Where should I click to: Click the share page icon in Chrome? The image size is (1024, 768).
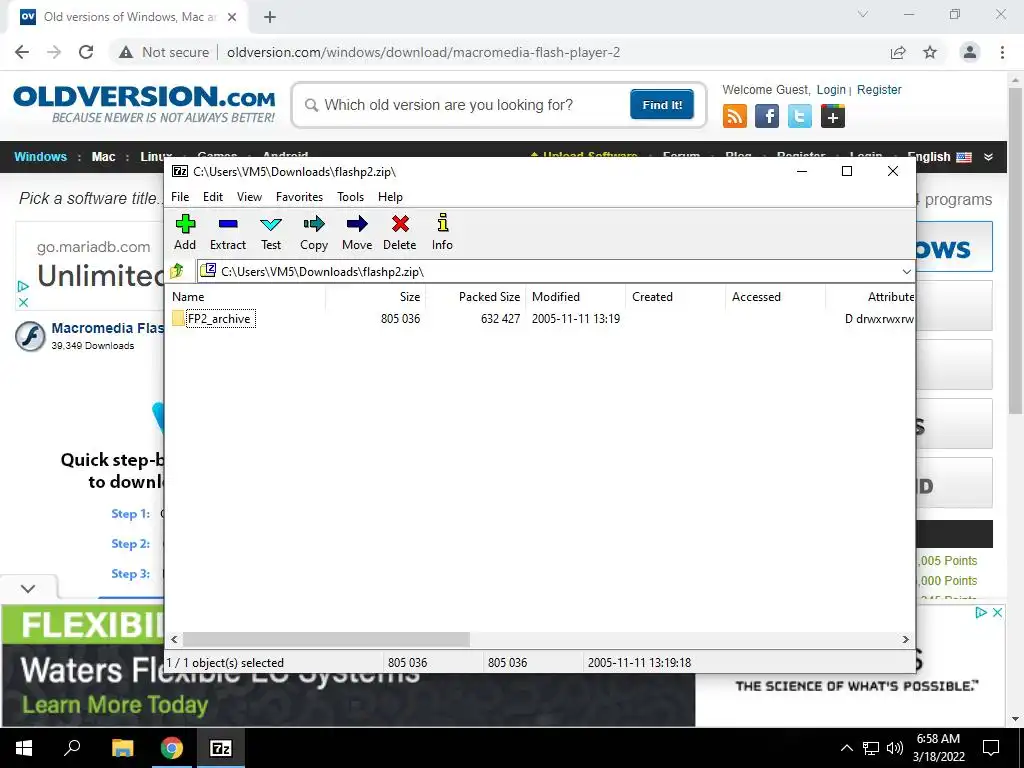tap(898, 52)
